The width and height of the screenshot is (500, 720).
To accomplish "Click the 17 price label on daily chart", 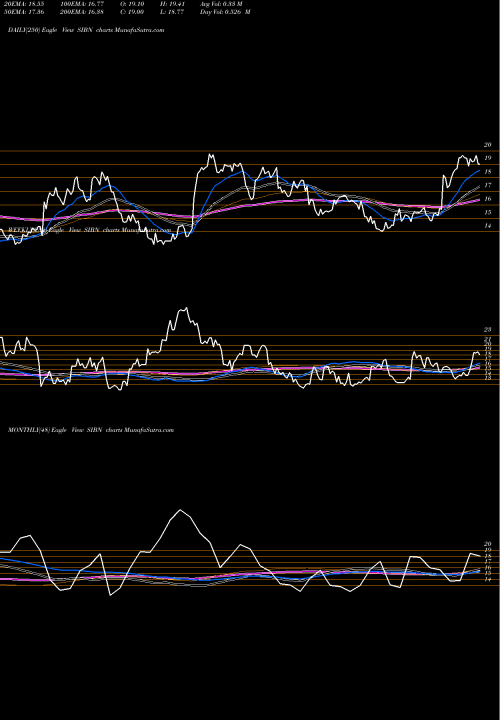I will pyautogui.click(x=488, y=185).
